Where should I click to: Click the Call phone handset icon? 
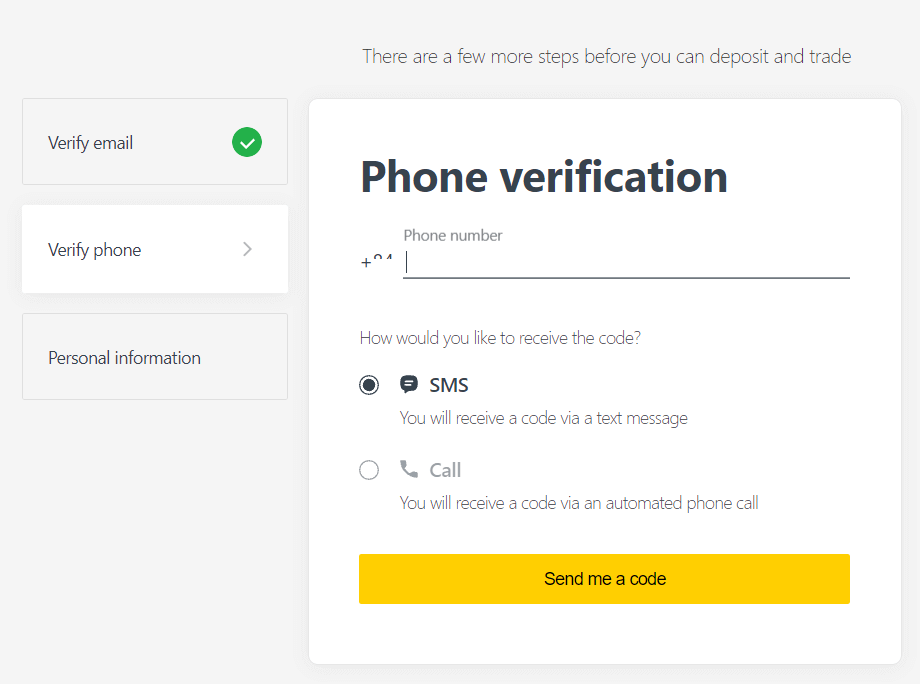409,469
